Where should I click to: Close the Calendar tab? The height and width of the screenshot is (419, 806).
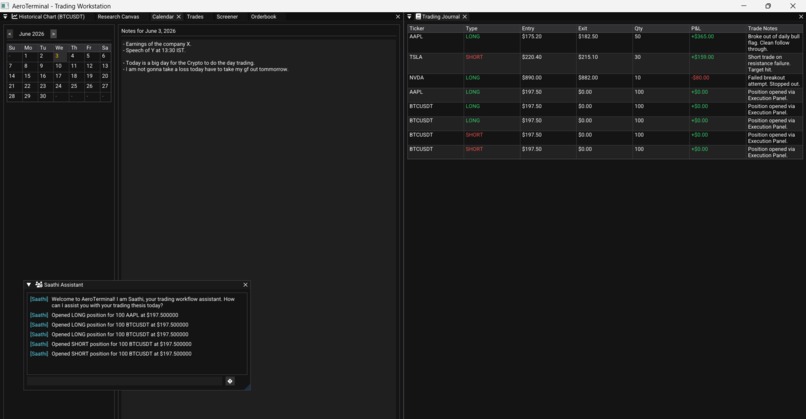(x=179, y=16)
